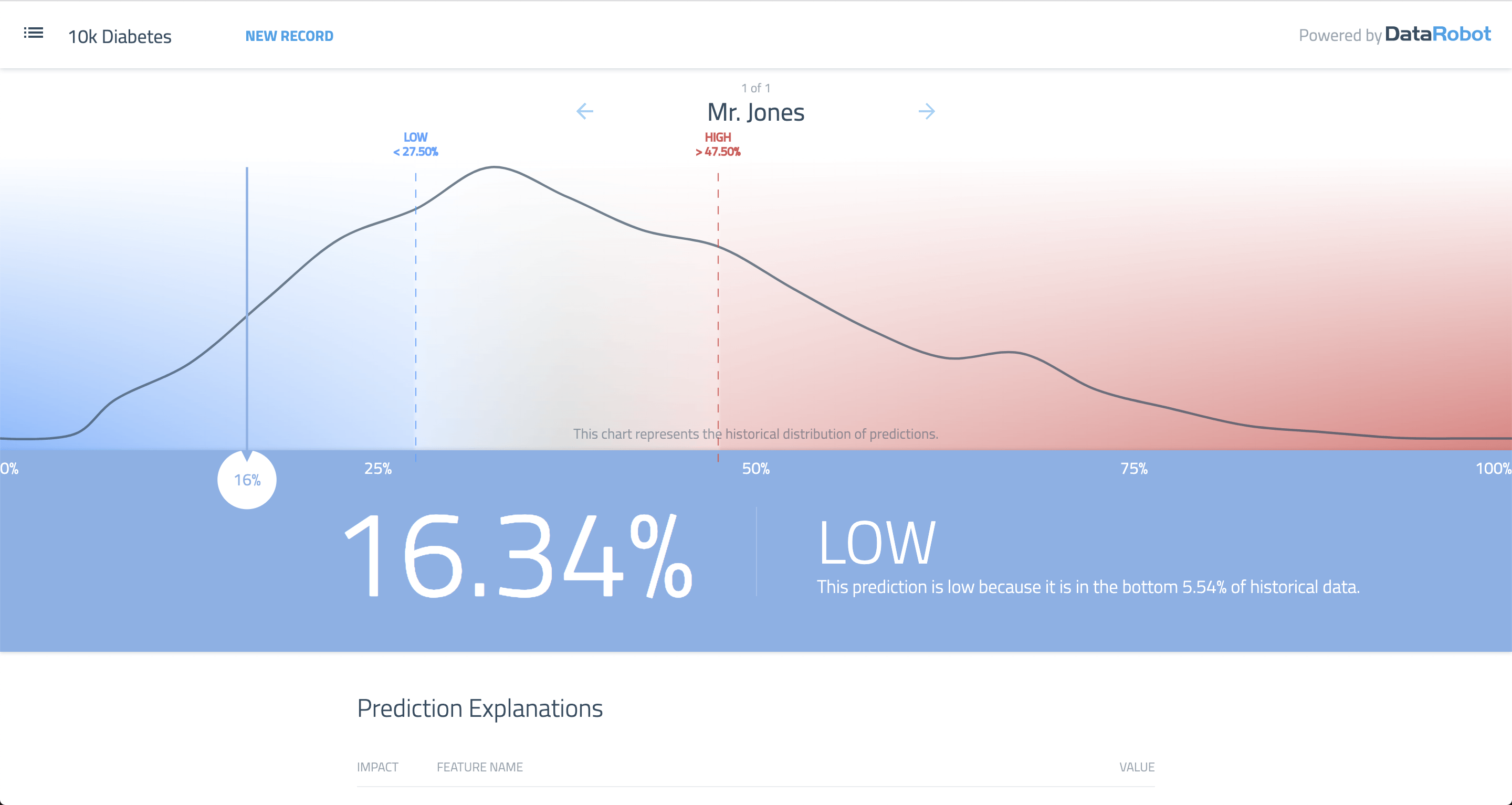This screenshot has width=1512, height=805.
Task: Click the Prediction Explanations heading
Action: click(x=479, y=708)
